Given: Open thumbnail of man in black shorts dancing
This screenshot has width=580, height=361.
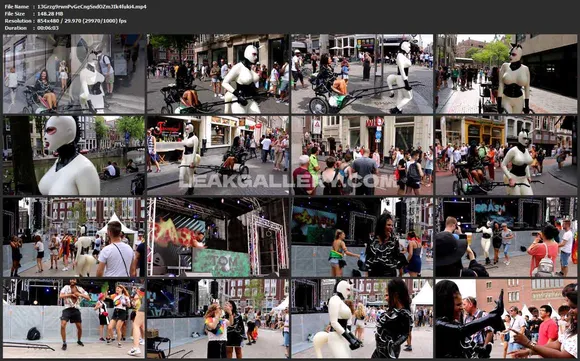Looking at the screenshot, I should click(74, 318).
